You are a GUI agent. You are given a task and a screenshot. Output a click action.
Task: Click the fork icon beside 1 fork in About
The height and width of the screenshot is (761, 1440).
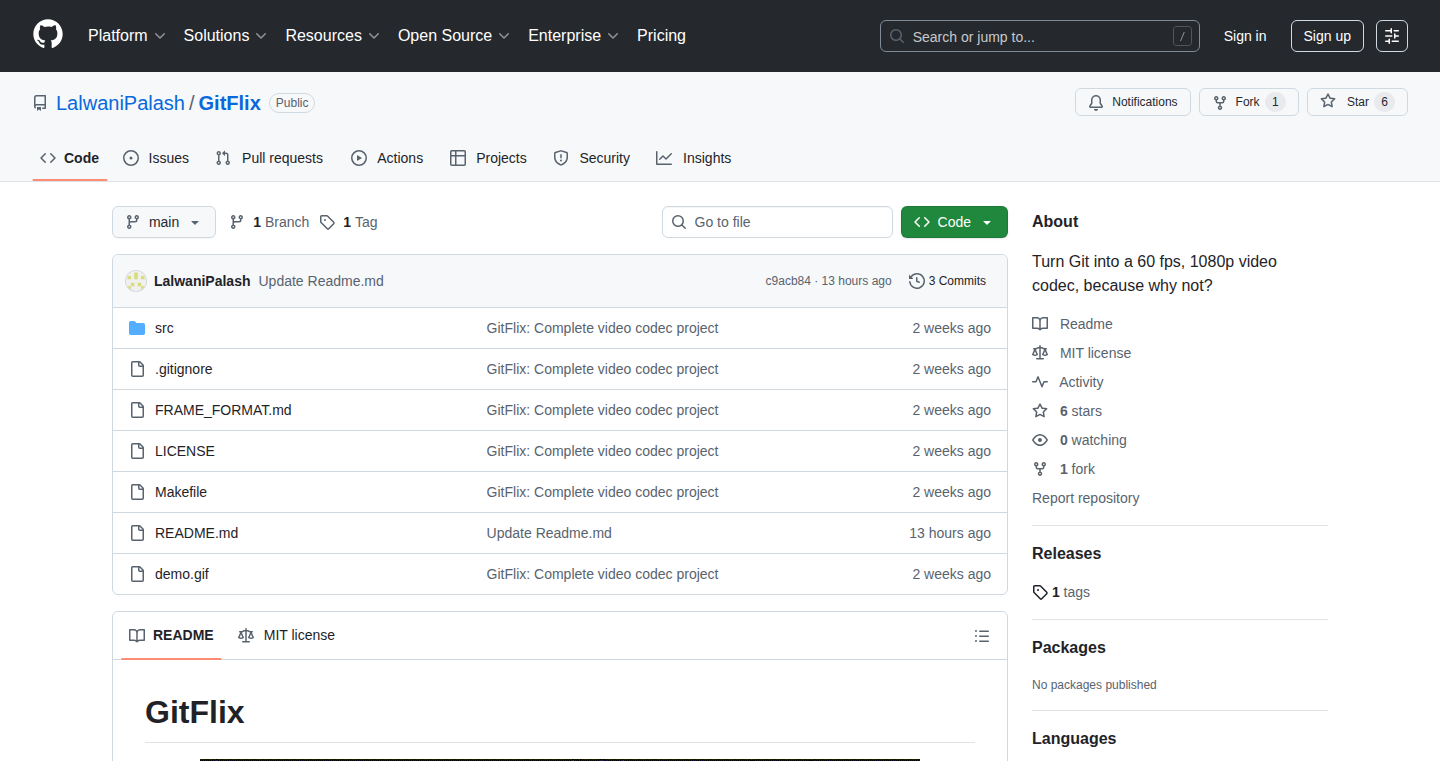click(1040, 469)
